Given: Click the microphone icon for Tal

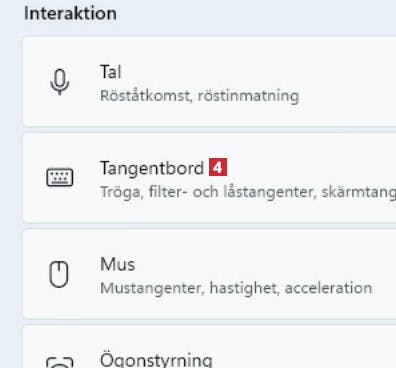Looking at the screenshot, I should (60, 82).
